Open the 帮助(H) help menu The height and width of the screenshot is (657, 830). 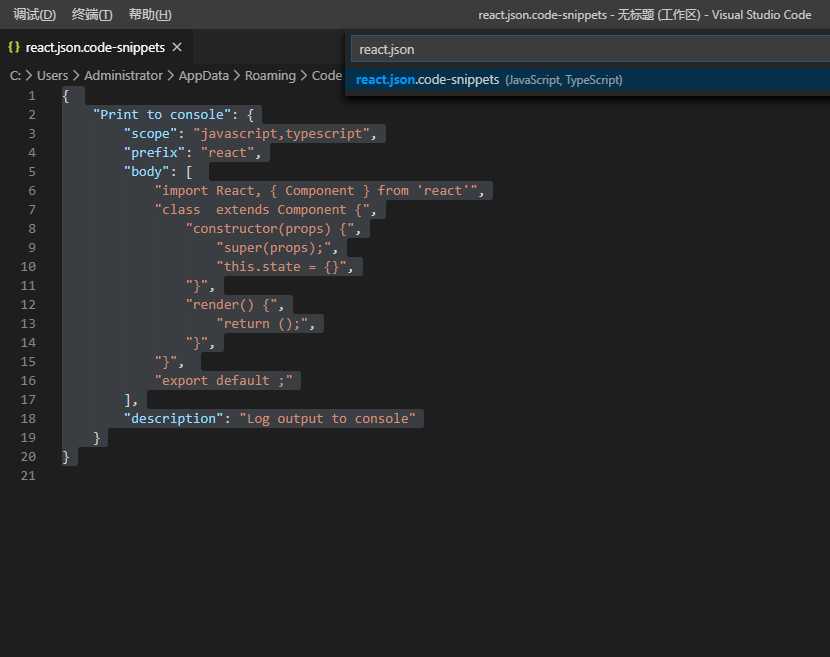pos(150,14)
